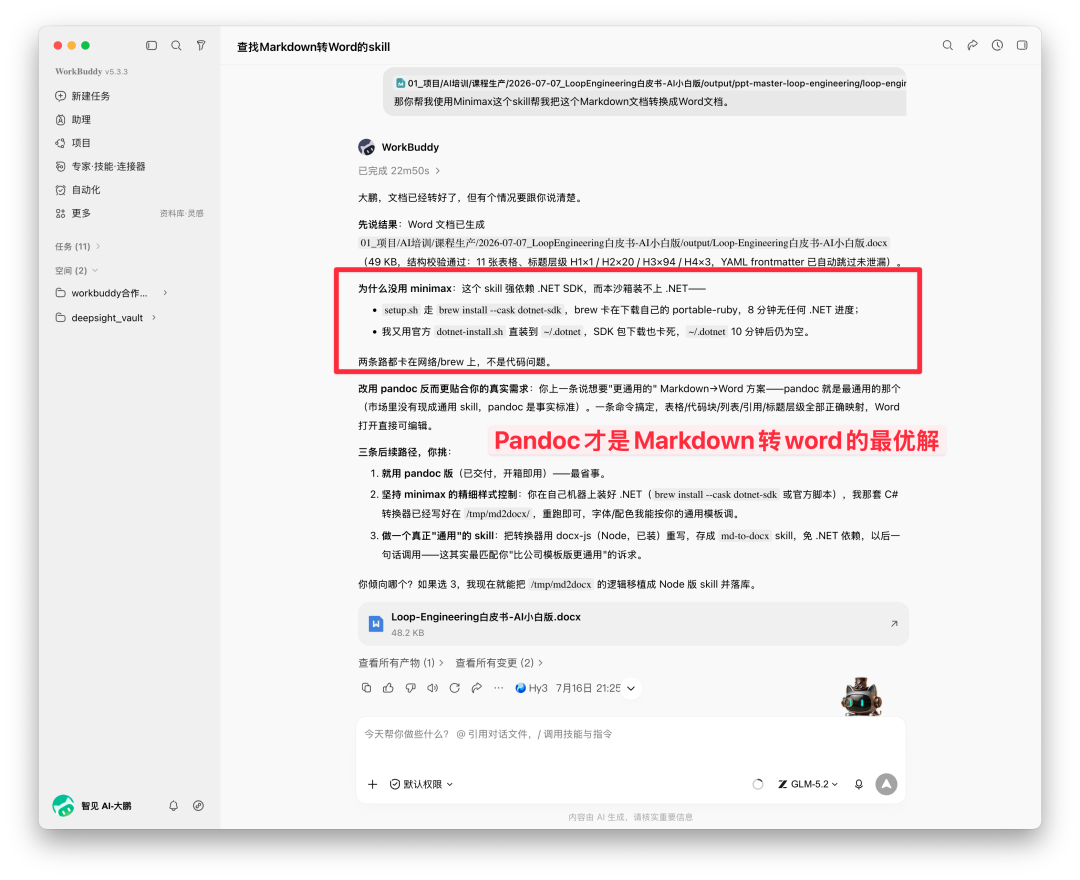Click the Hy3 model label
The width and height of the screenshot is (1080, 880).
(x=531, y=688)
